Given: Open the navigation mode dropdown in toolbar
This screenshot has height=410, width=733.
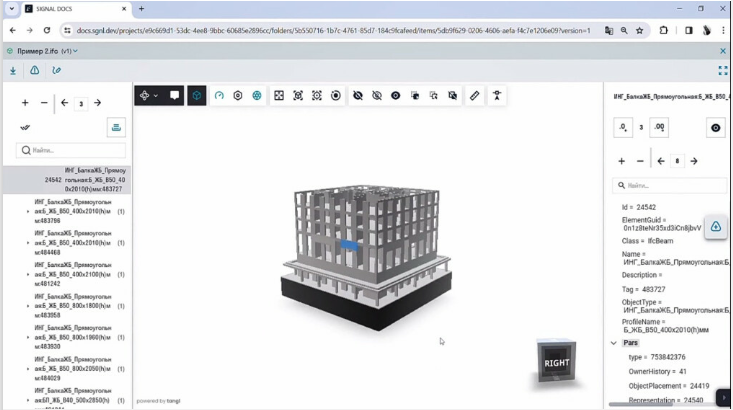Looking at the screenshot, I should coord(149,96).
